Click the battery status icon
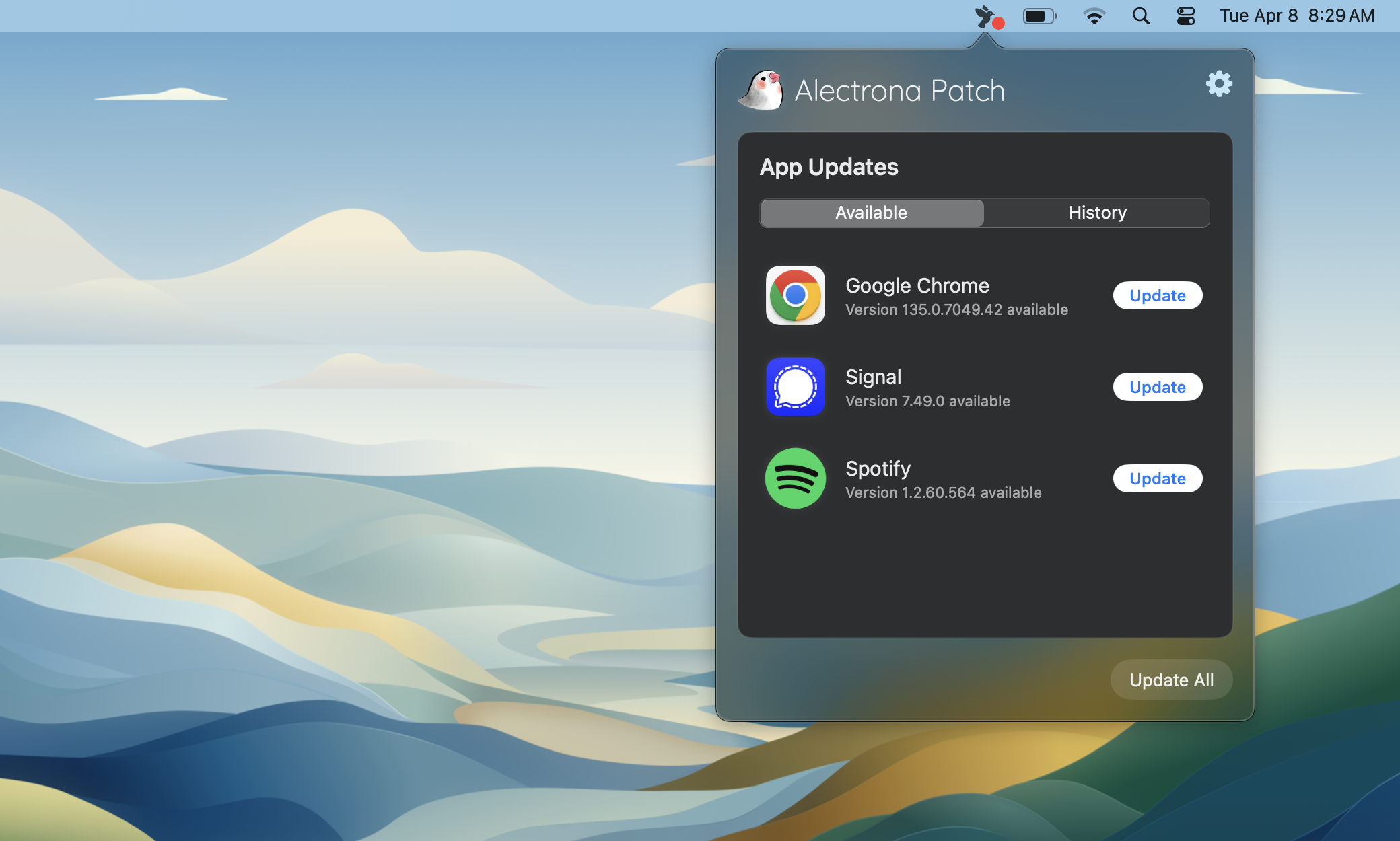Viewport: 1400px width, 841px height. click(1039, 15)
